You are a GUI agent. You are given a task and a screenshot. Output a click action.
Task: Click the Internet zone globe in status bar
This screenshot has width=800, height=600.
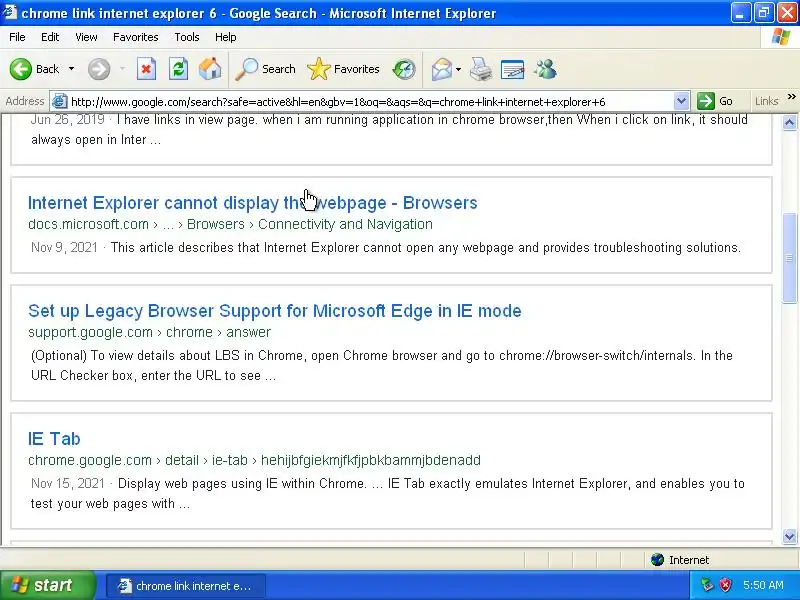click(657, 560)
